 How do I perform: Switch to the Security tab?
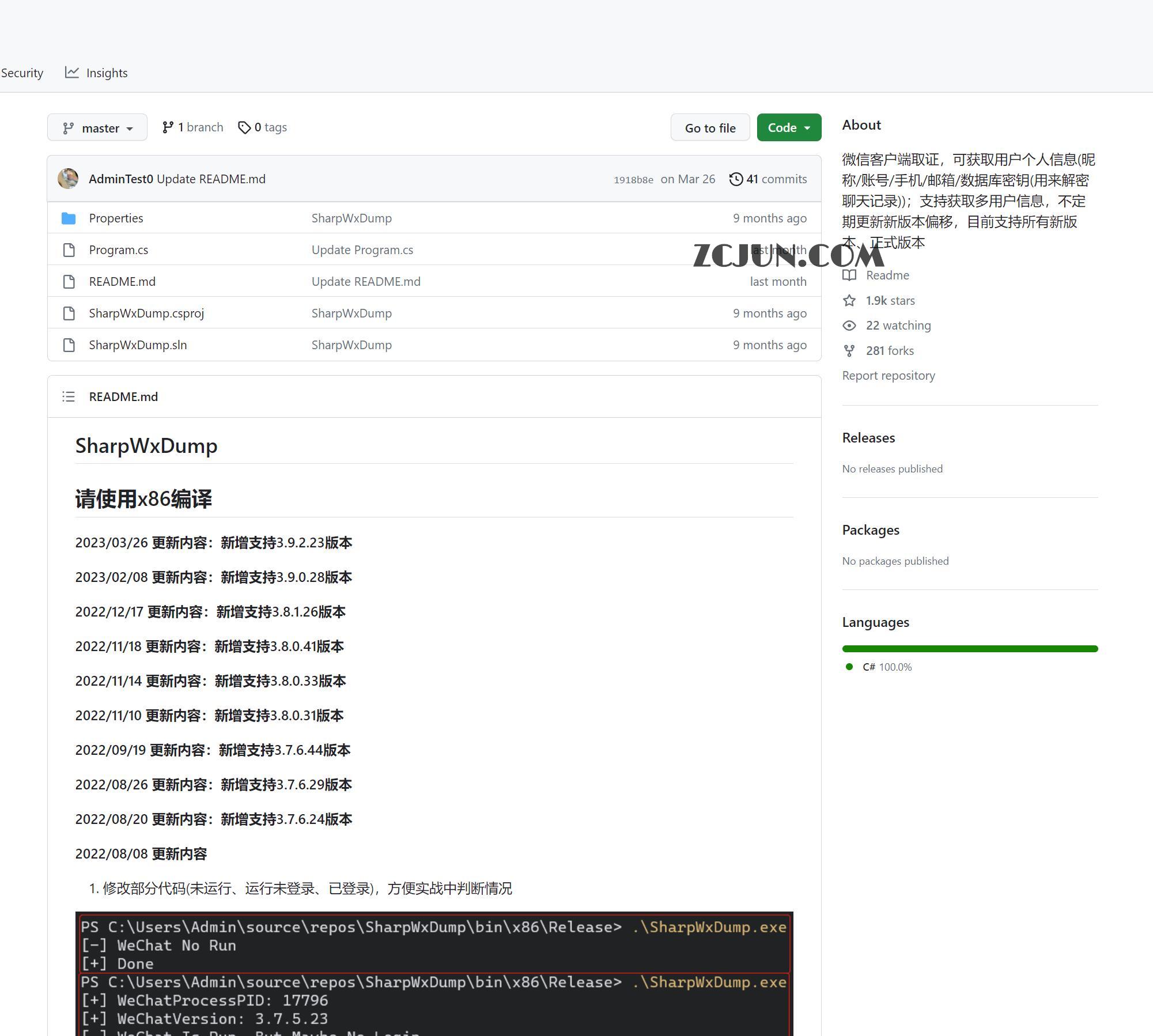point(22,73)
